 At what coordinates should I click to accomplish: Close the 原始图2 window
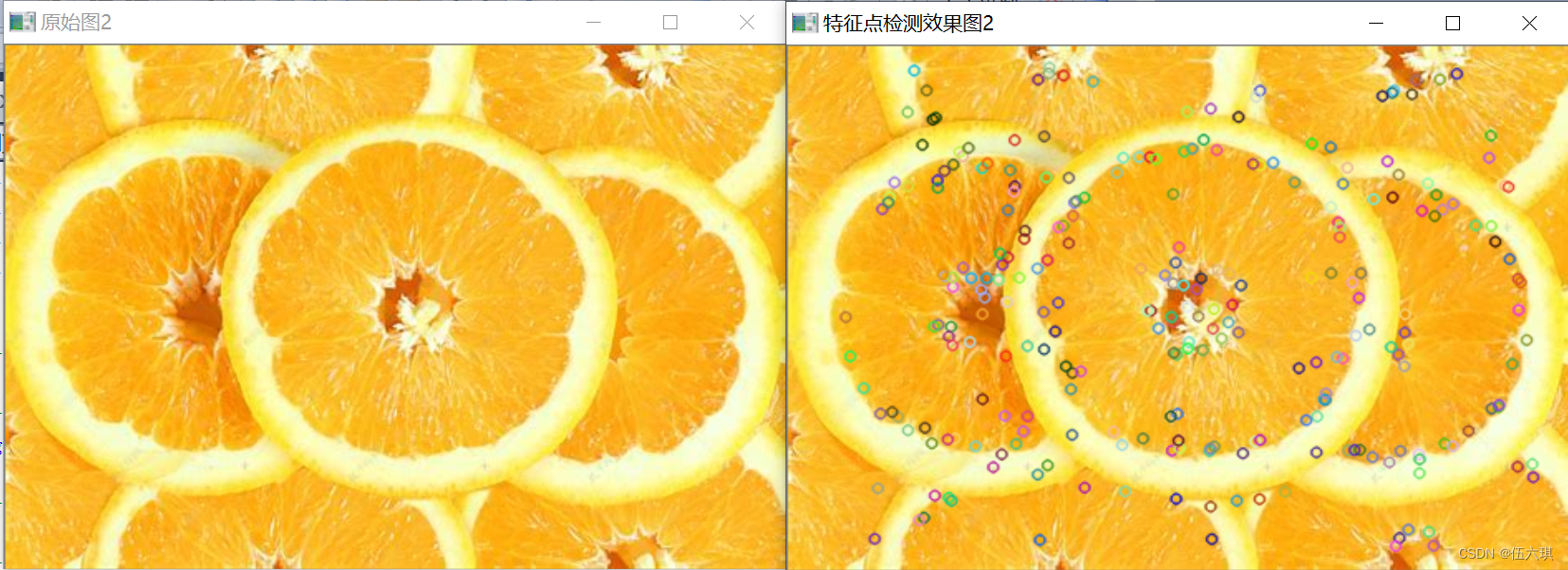pyautogui.click(x=747, y=22)
